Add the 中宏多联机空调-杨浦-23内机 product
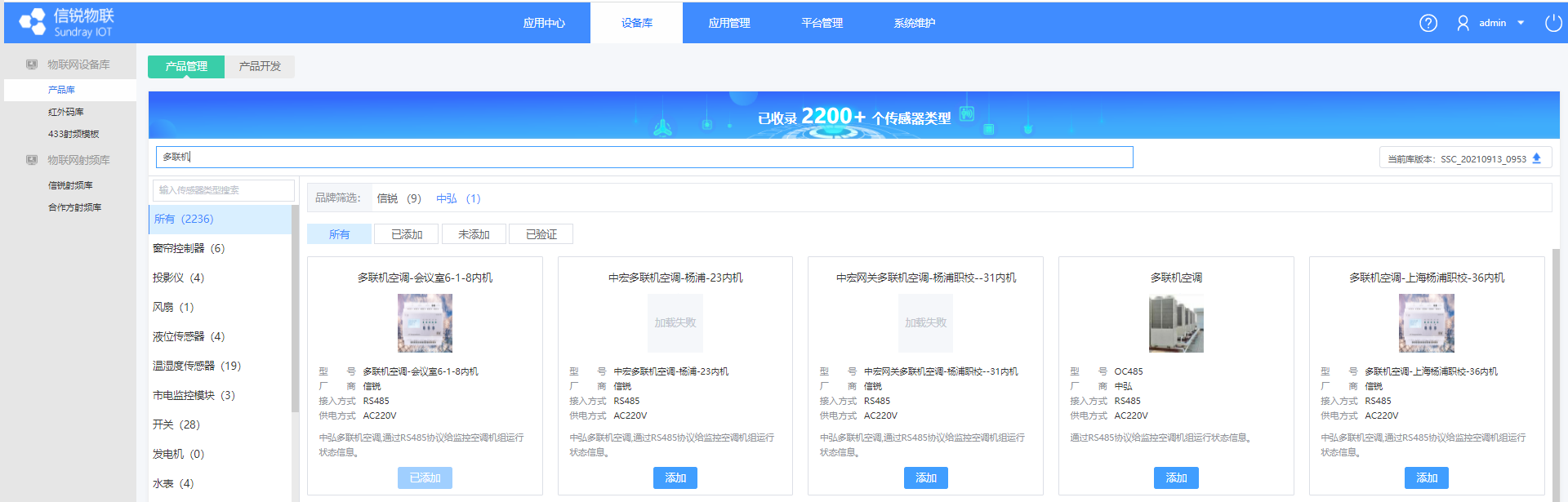 point(675,478)
